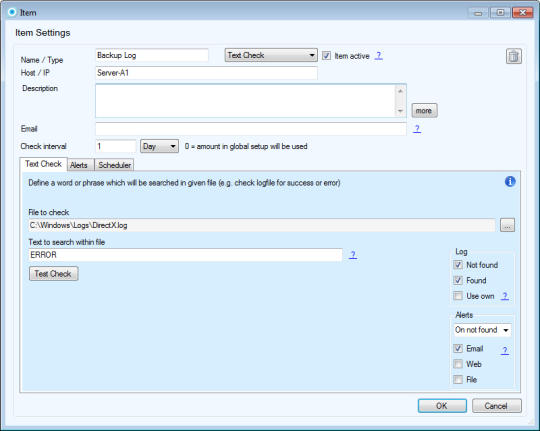Screen dimensions: 540x431
Task: Switch to the Scheduler tab
Action: pyautogui.click(x=114, y=165)
